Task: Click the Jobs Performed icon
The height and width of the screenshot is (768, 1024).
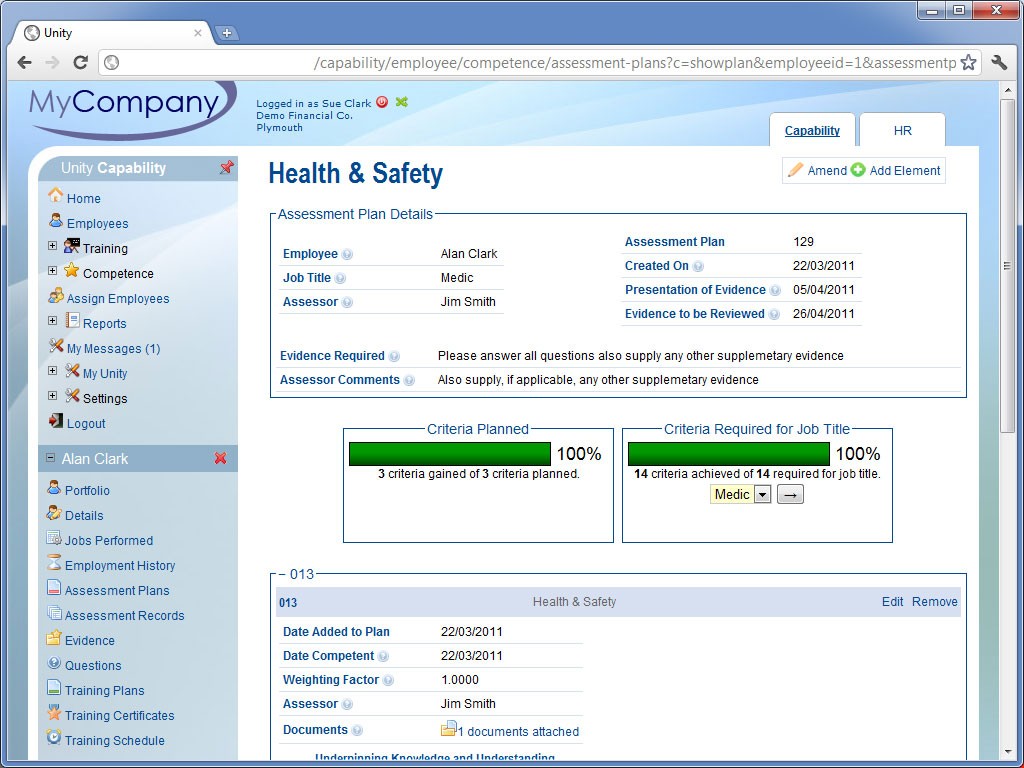Action: pyautogui.click(x=54, y=537)
